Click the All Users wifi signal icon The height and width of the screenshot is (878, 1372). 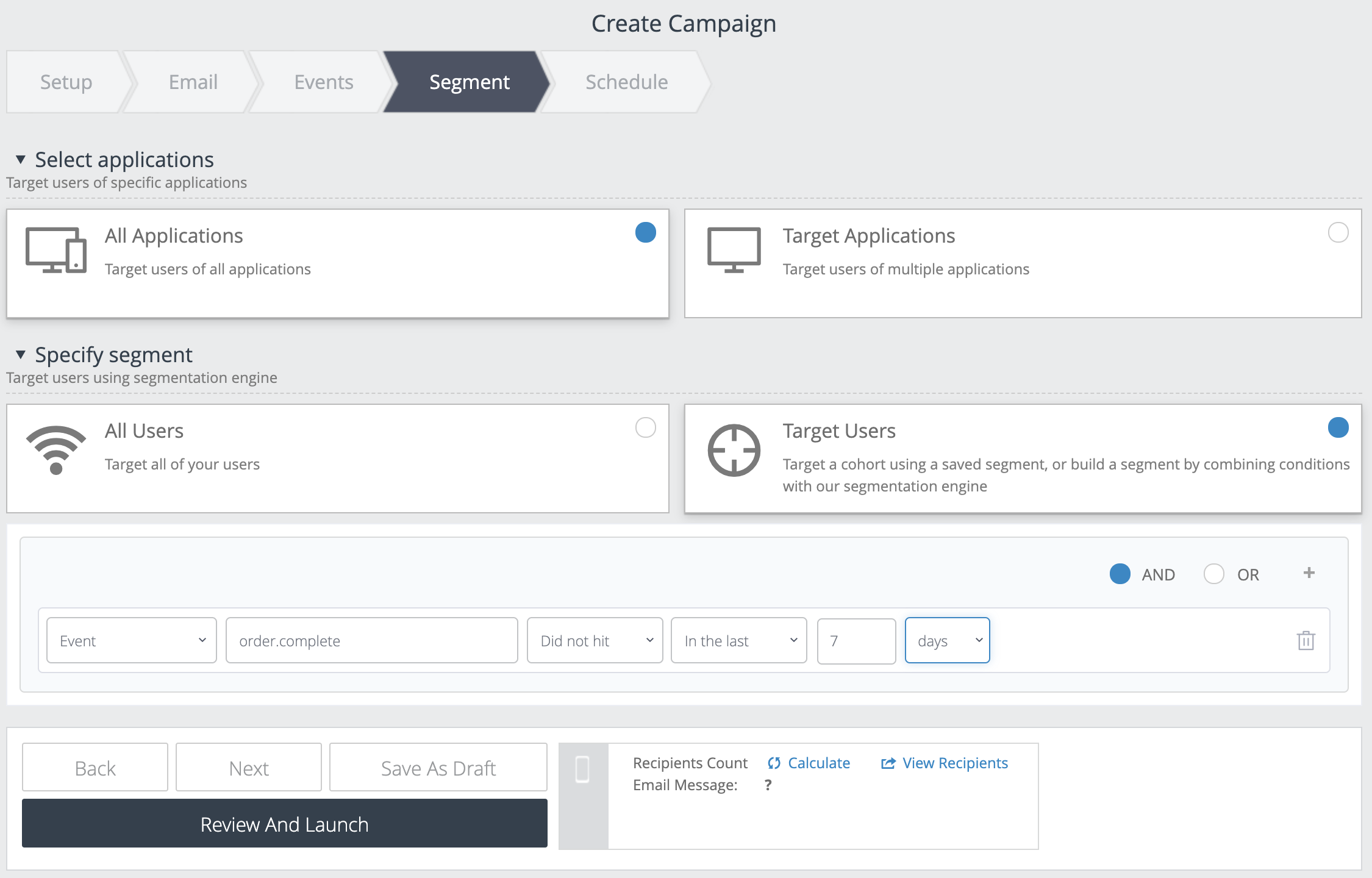pos(55,449)
